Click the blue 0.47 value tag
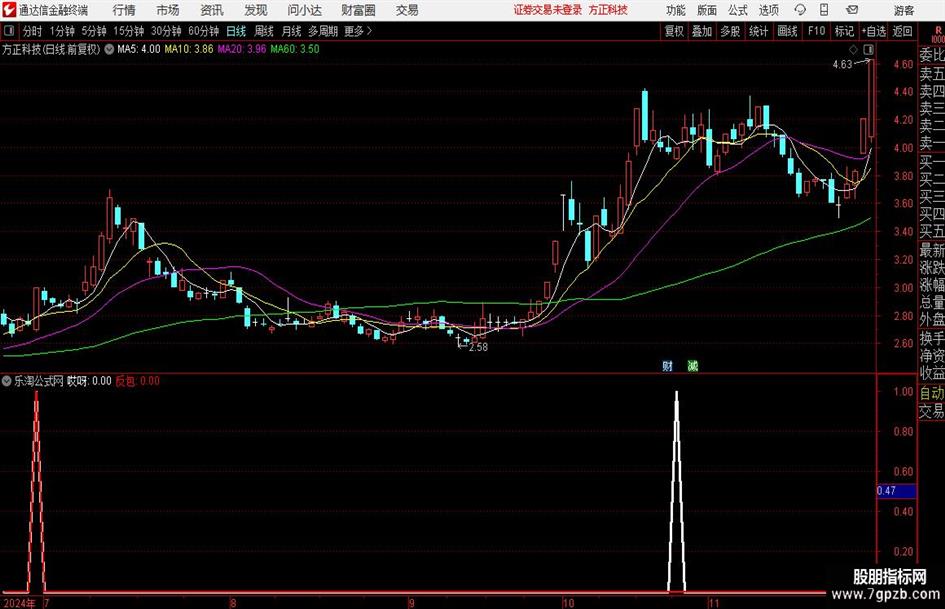This screenshot has height=609, width=945. (x=896, y=491)
